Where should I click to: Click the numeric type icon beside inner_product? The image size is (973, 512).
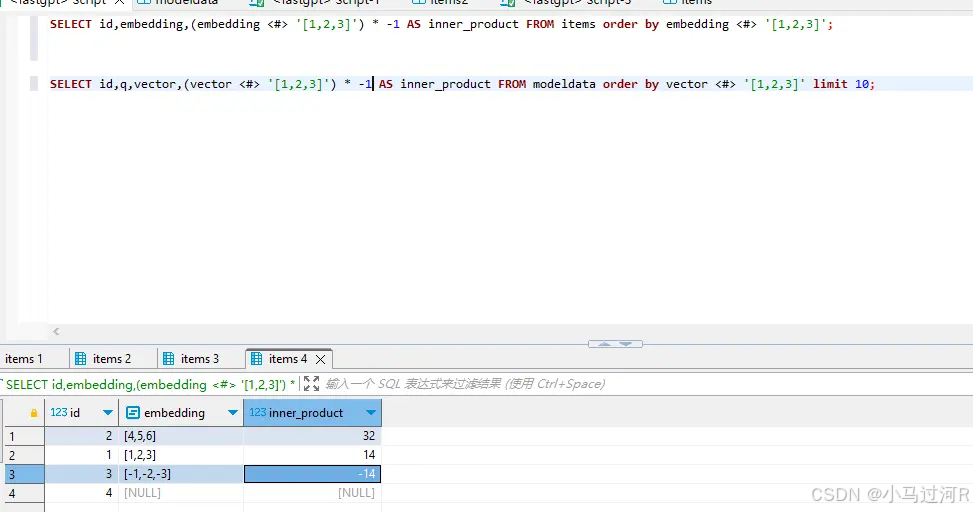[x=258, y=413]
